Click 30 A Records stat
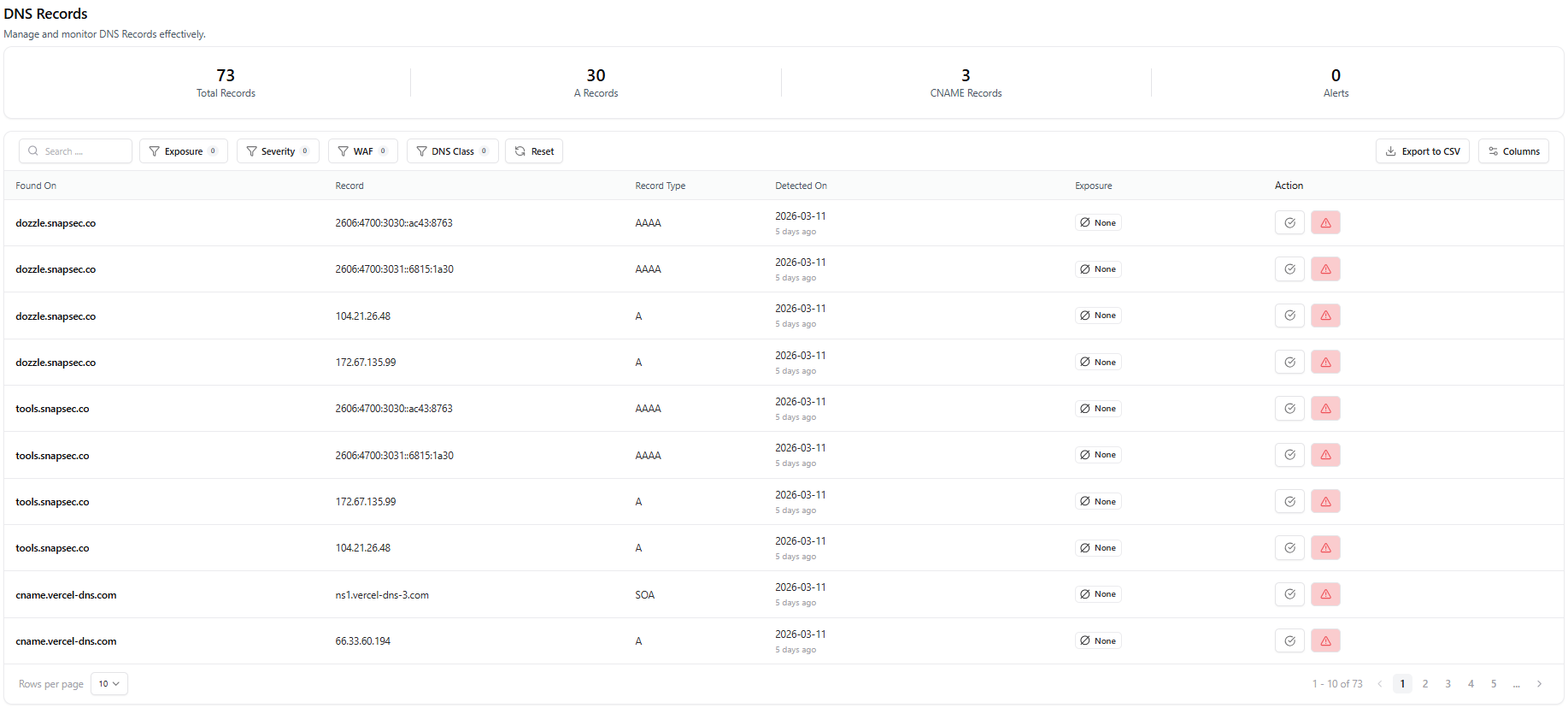Image resolution: width=1568 pixels, height=708 pixels. pos(596,83)
